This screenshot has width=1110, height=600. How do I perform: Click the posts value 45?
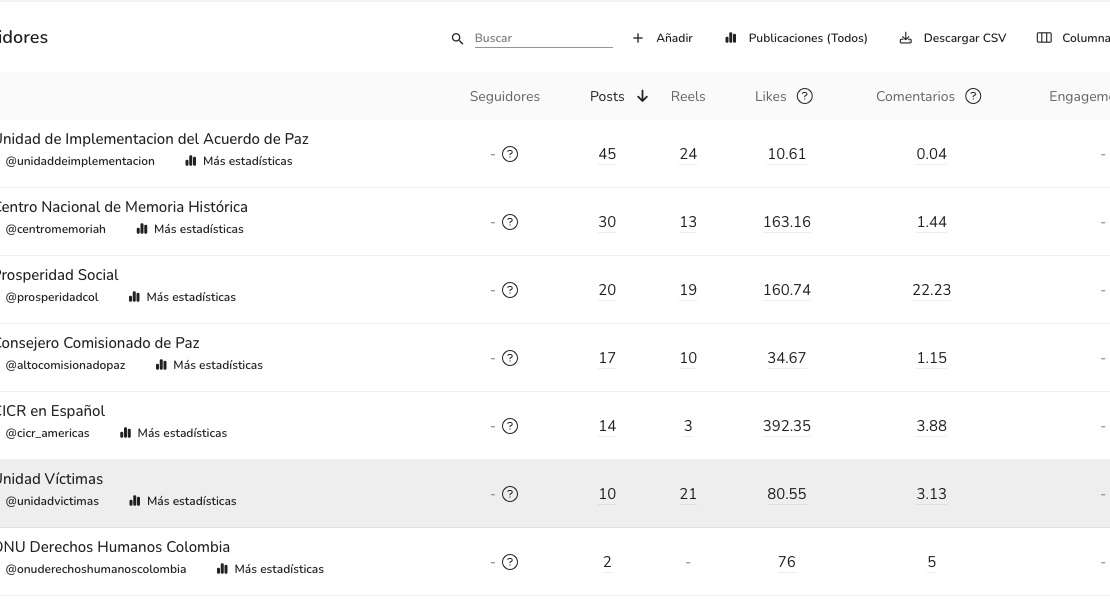point(607,154)
